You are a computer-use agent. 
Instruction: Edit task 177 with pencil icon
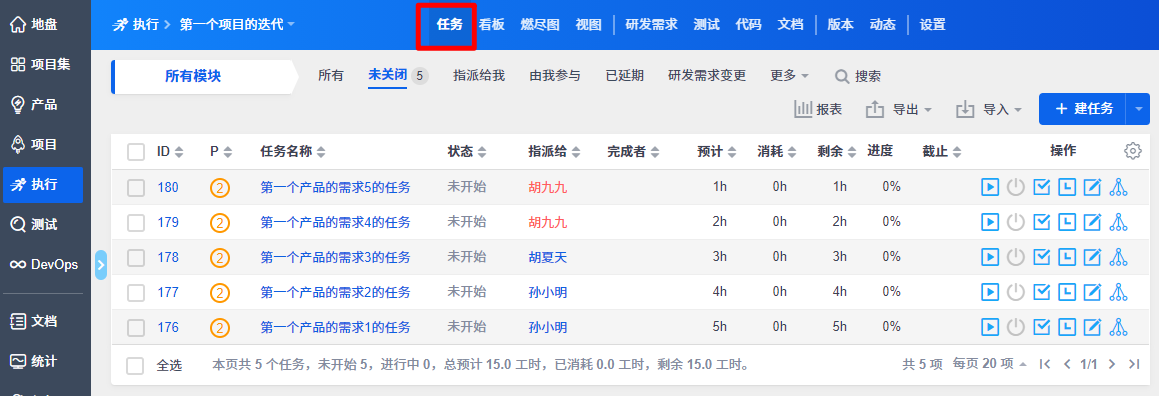pyautogui.click(x=1092, y=292)
